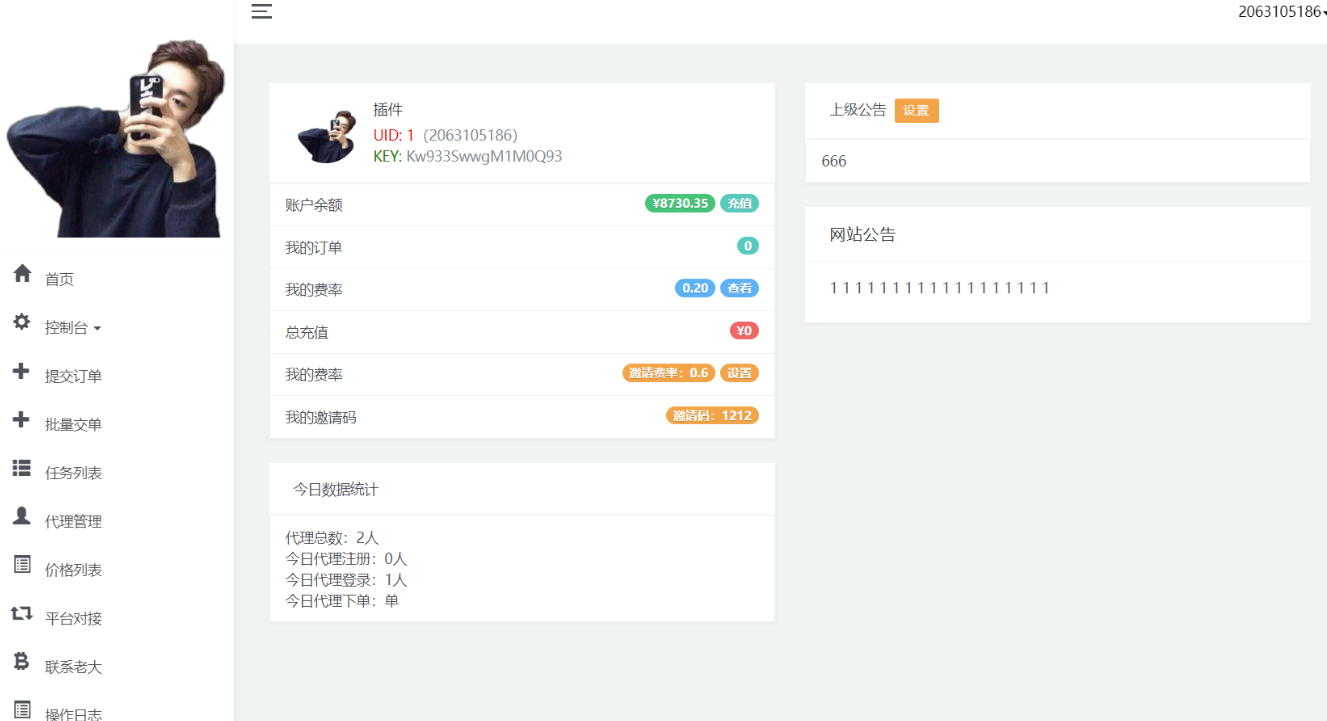Click the list icon for 任务列表
This screenshot has width=1327, height=721.
point(22,468)
